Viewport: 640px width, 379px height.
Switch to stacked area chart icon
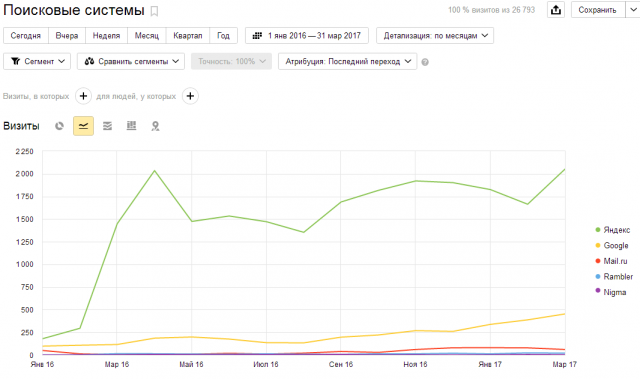point(107,126)
